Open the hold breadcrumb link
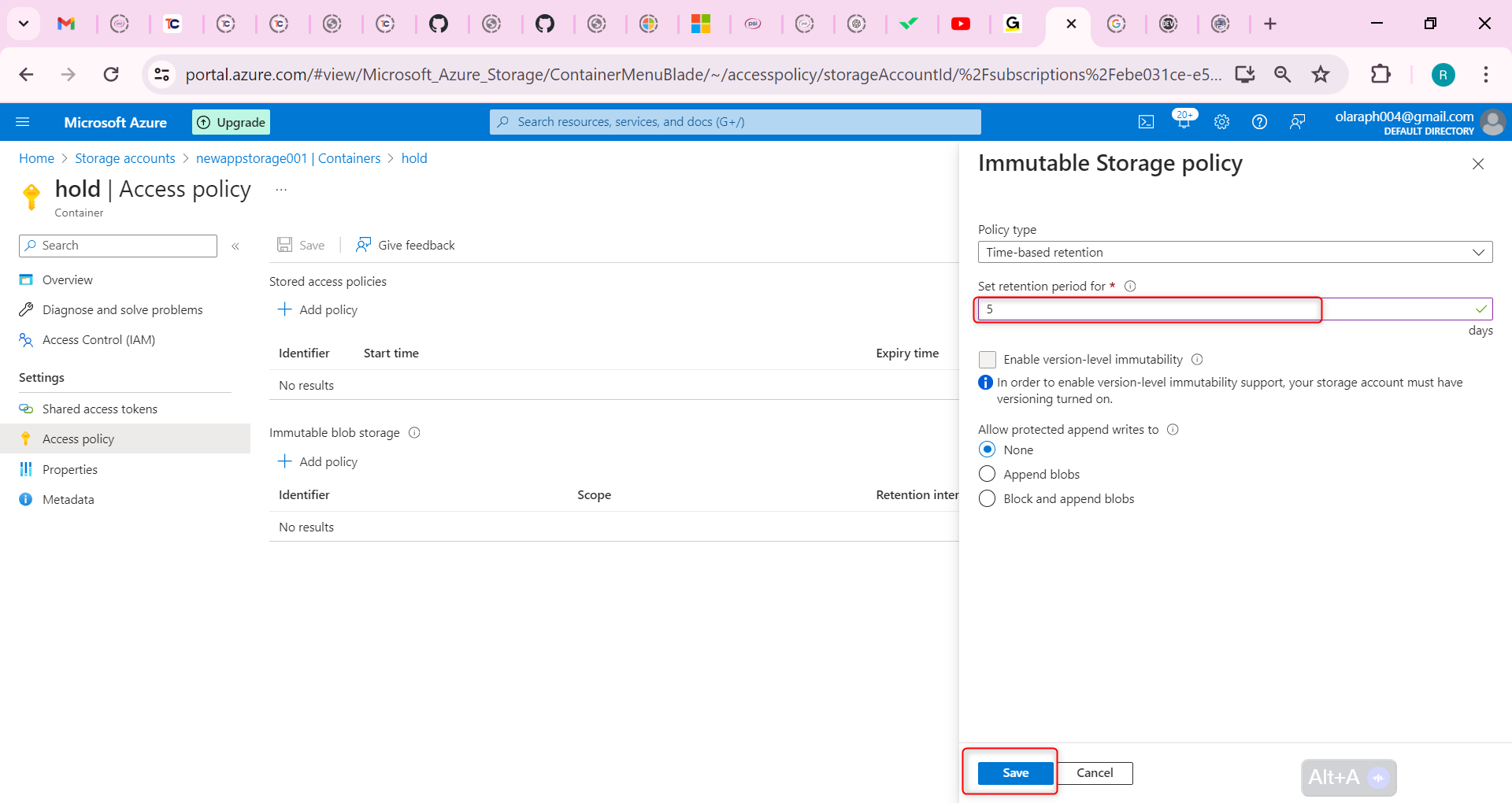Screen dimensions: 1512x803 click(414, 158)
